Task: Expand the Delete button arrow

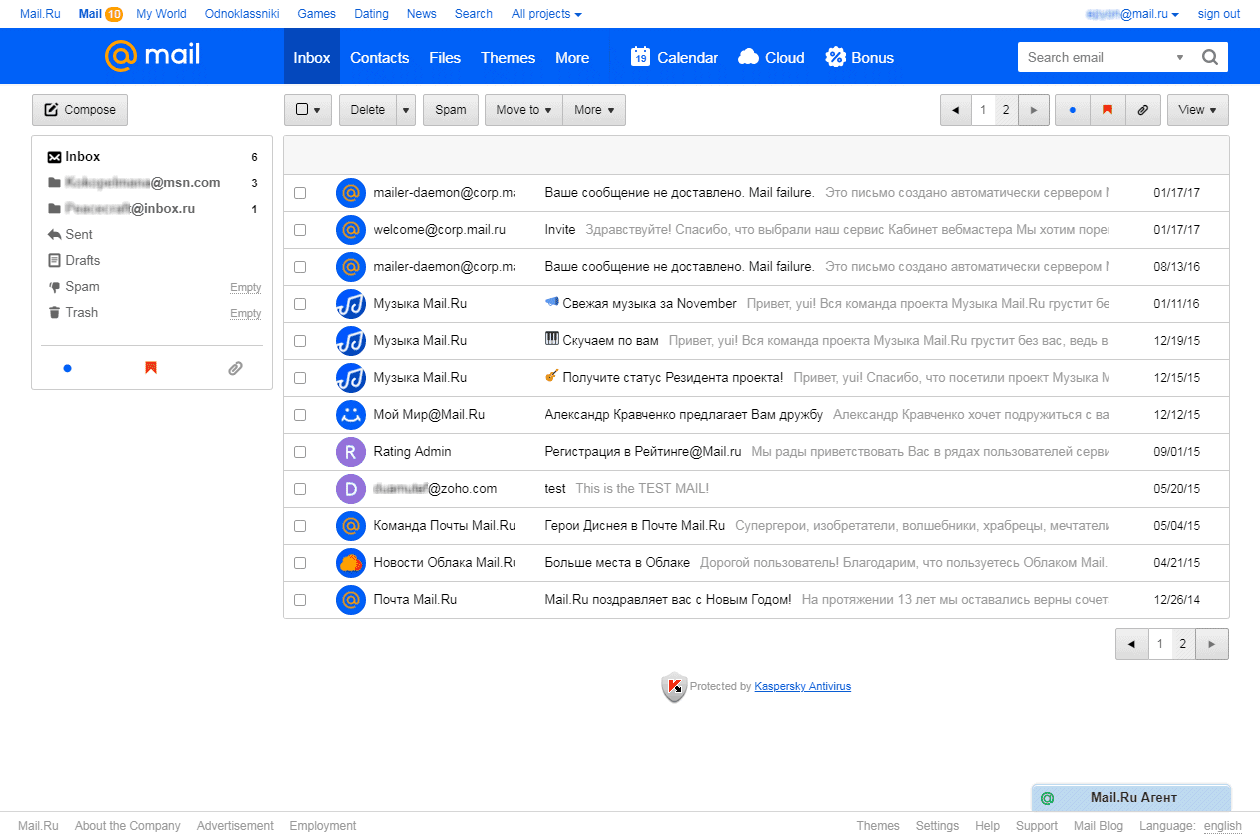Action: coord(406,110)
